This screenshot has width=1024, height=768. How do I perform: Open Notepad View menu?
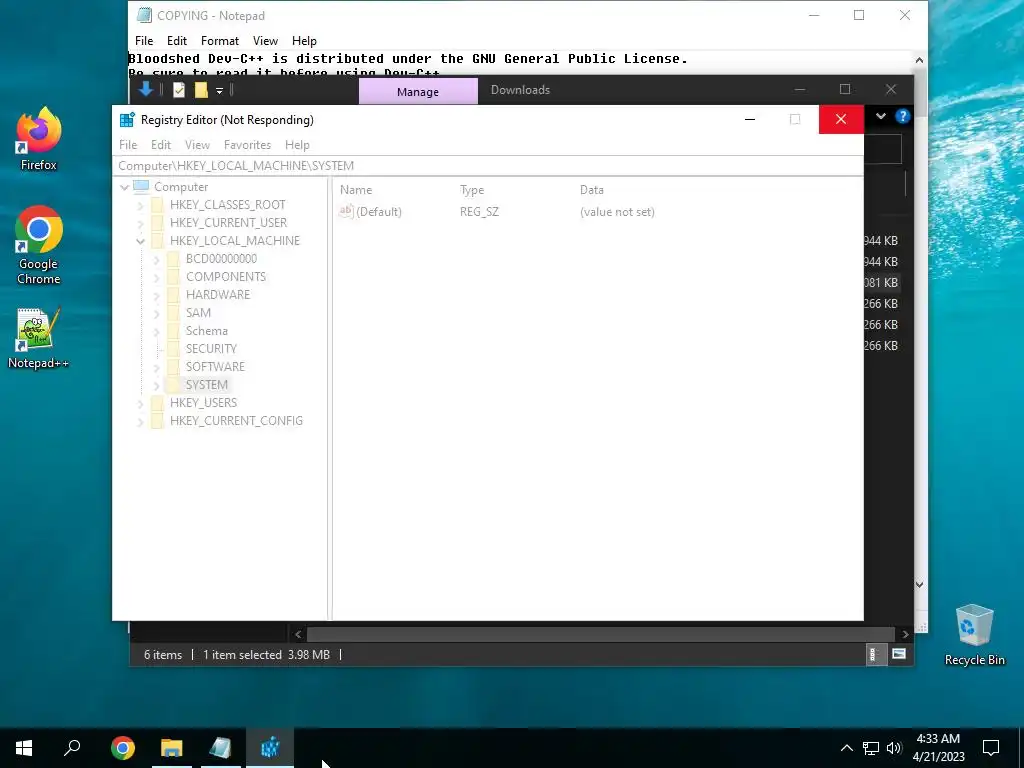click(265, 40)
